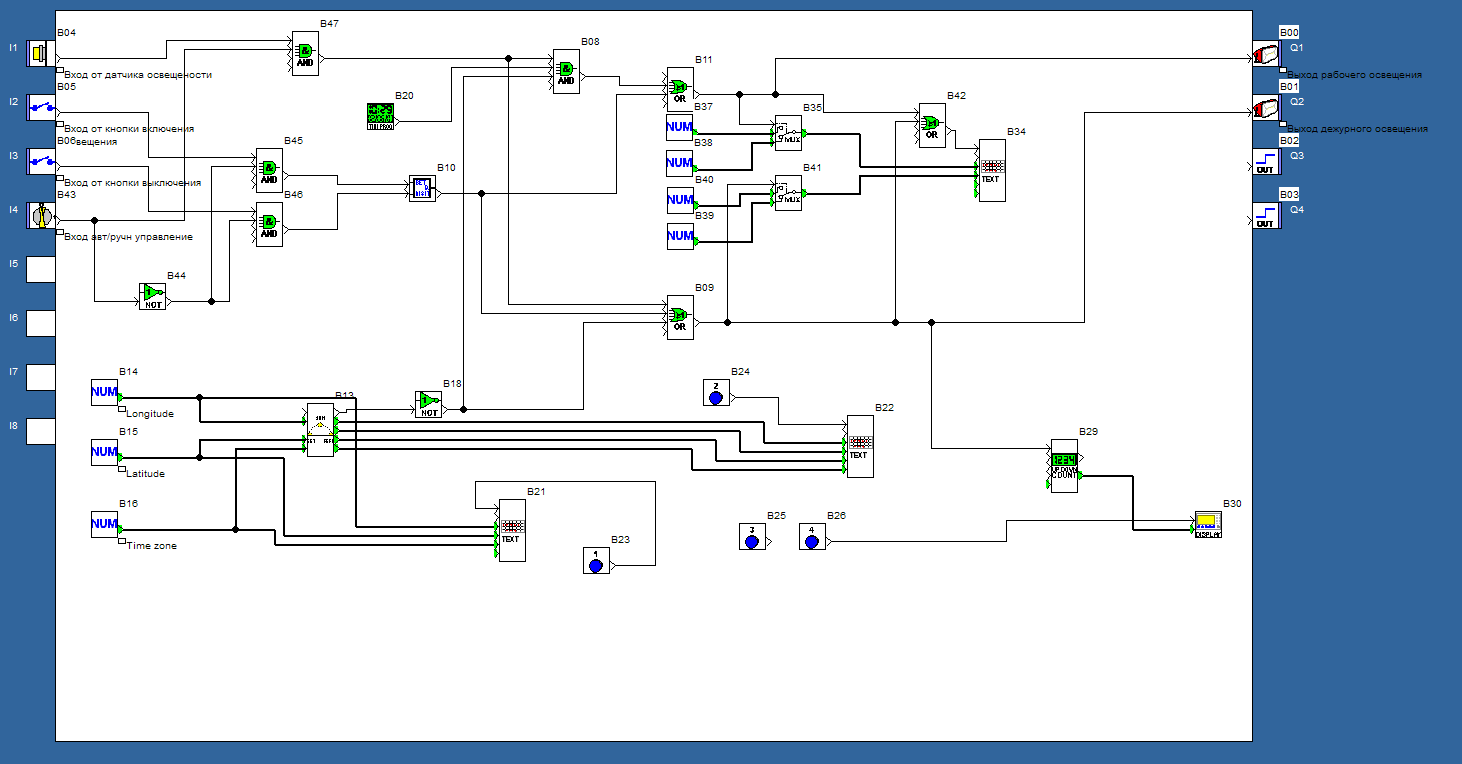
Task: Click the B13 sunrise/sunset block
Action: (320, 432)
